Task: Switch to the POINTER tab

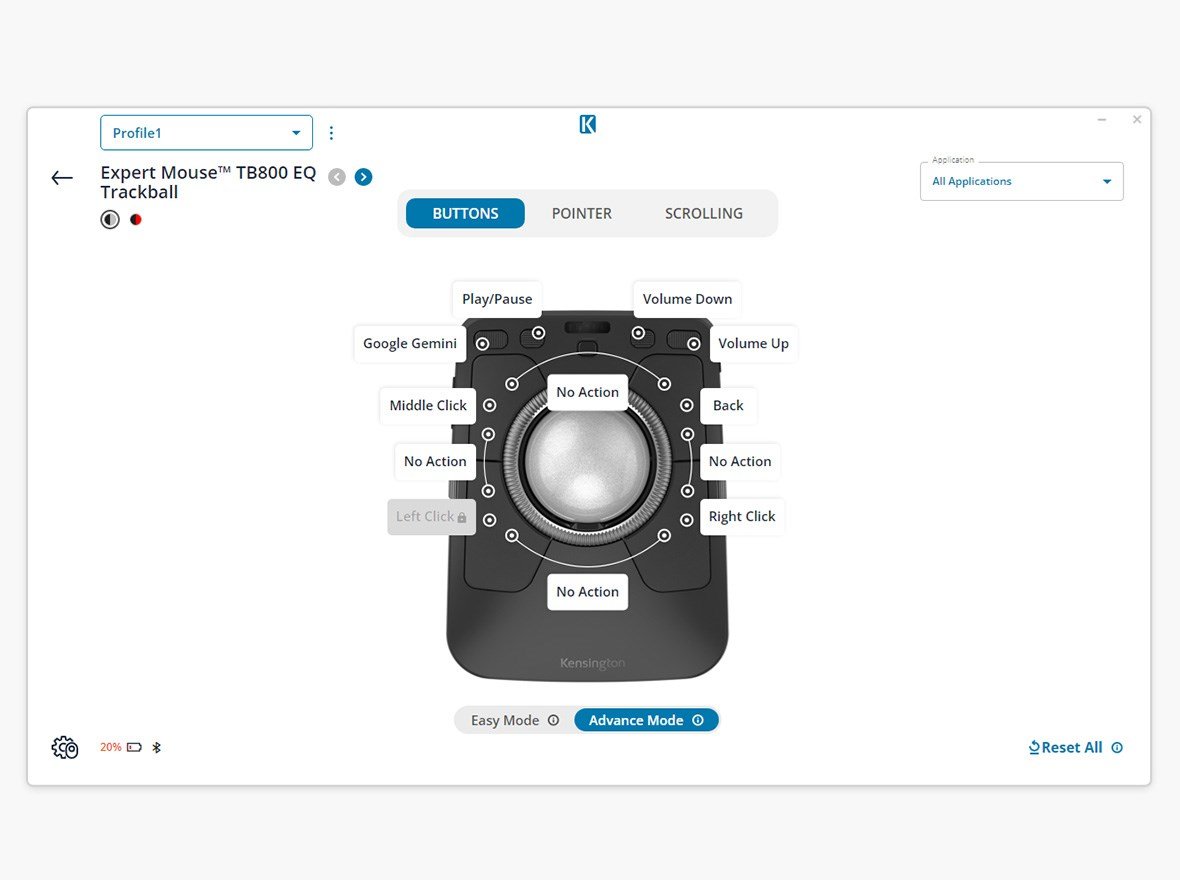Action: 582,213
